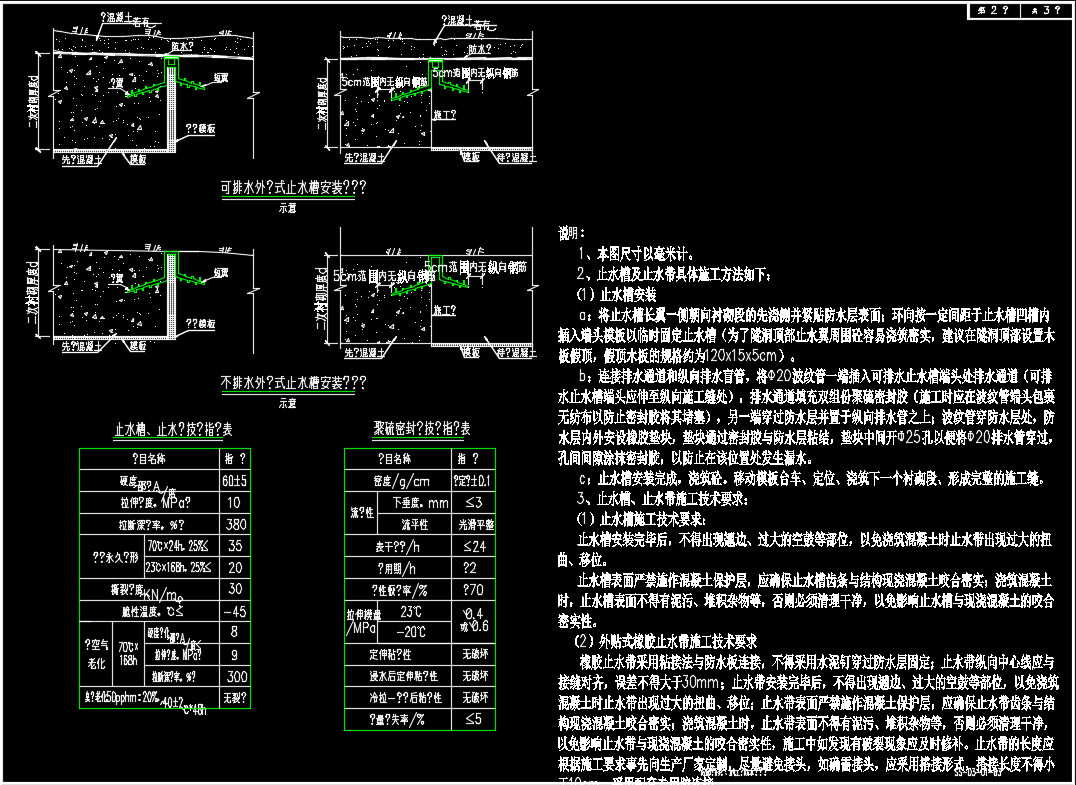Click the drainable water-stop title '可排水外?式止水槽安装???'
The width and height of the screenshot is (1076, 785).
point(292,188)
